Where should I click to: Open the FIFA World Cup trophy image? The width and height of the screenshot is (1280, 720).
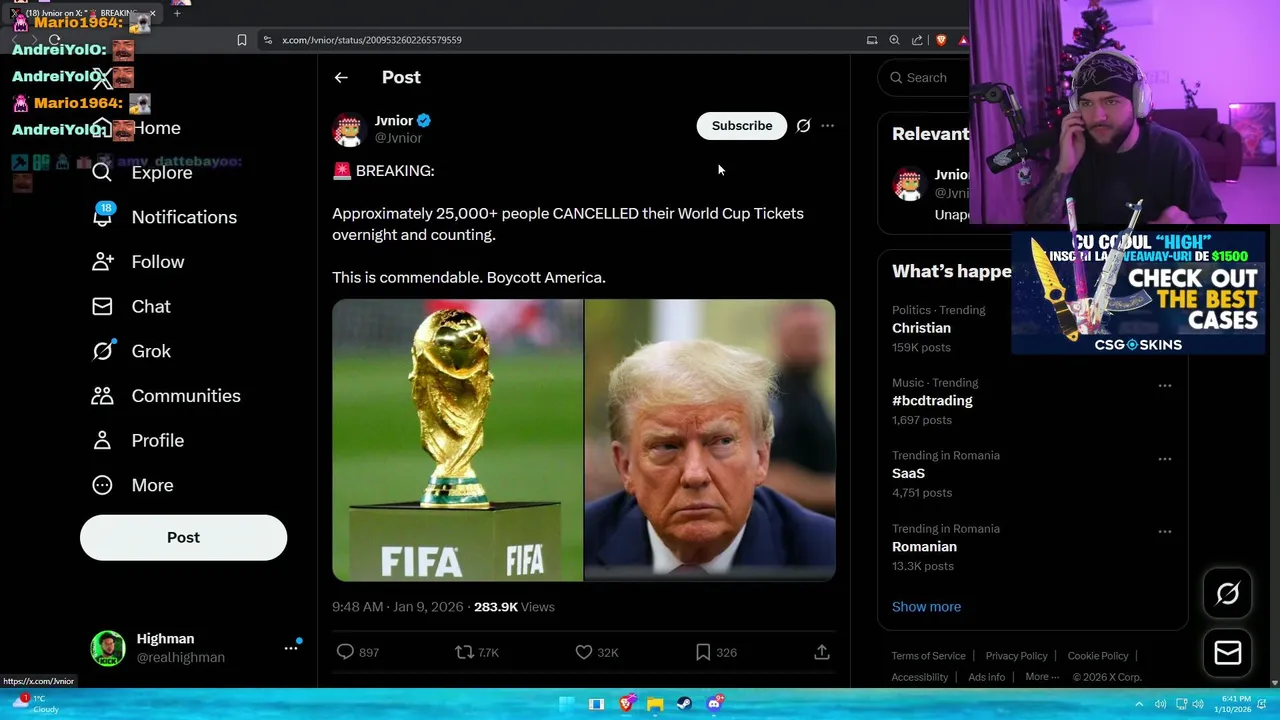457,440
